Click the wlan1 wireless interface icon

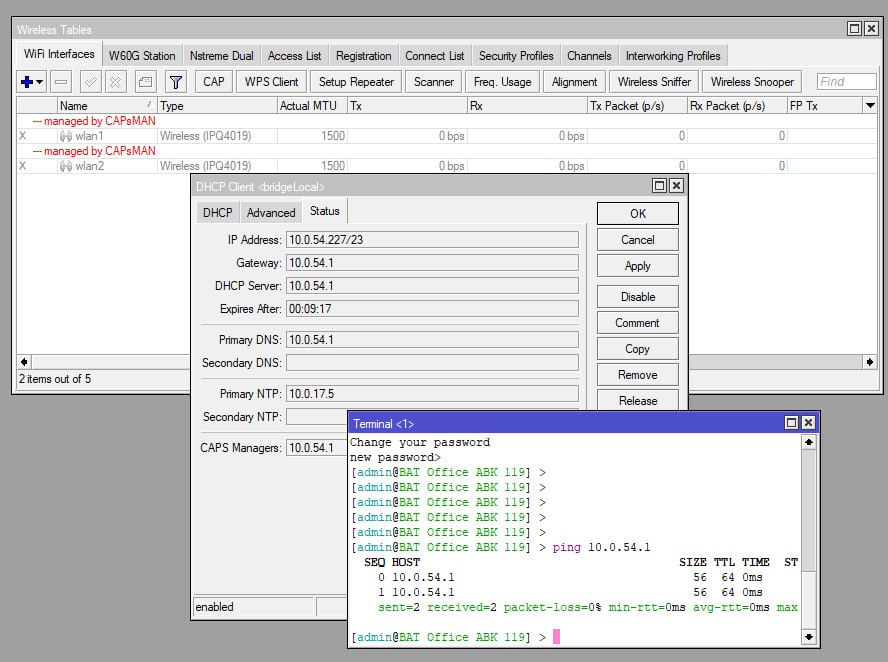click(66, 136)
